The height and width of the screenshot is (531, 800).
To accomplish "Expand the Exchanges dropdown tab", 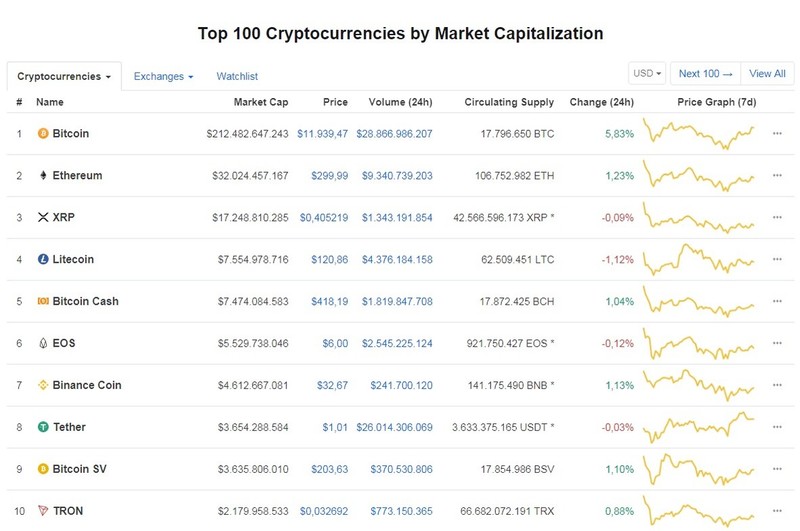I will point(163,77).
